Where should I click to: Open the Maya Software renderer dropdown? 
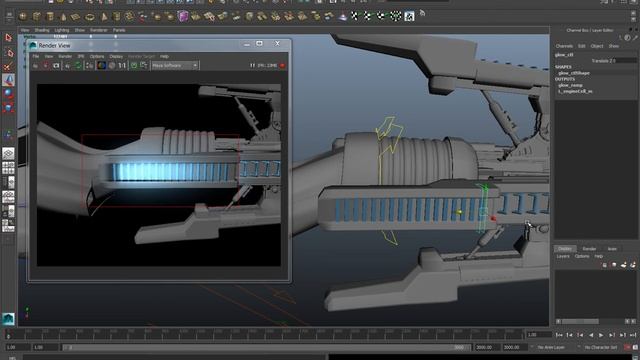tap(175, 65)
